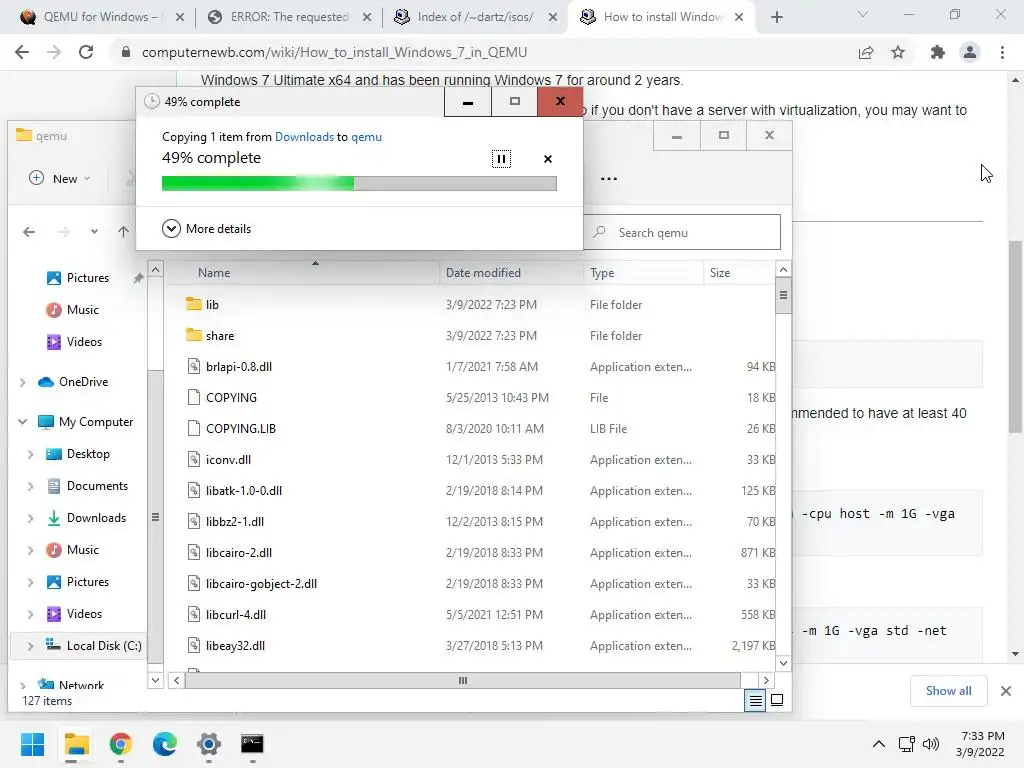Switch to details view layout
This screenshot has height=768, width=1024.
point(755,700)
